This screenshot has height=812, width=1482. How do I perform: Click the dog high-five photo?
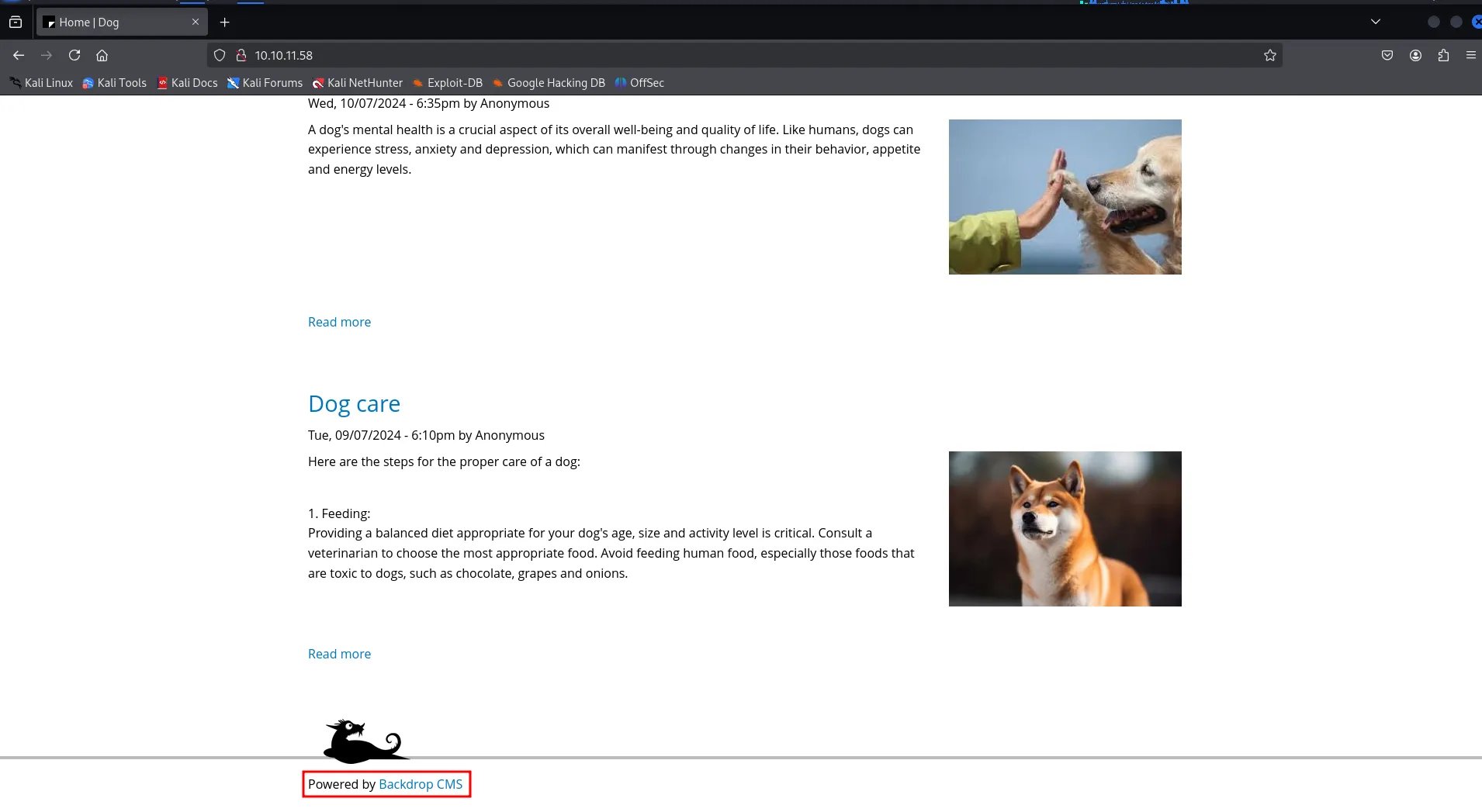(1065, 197)
